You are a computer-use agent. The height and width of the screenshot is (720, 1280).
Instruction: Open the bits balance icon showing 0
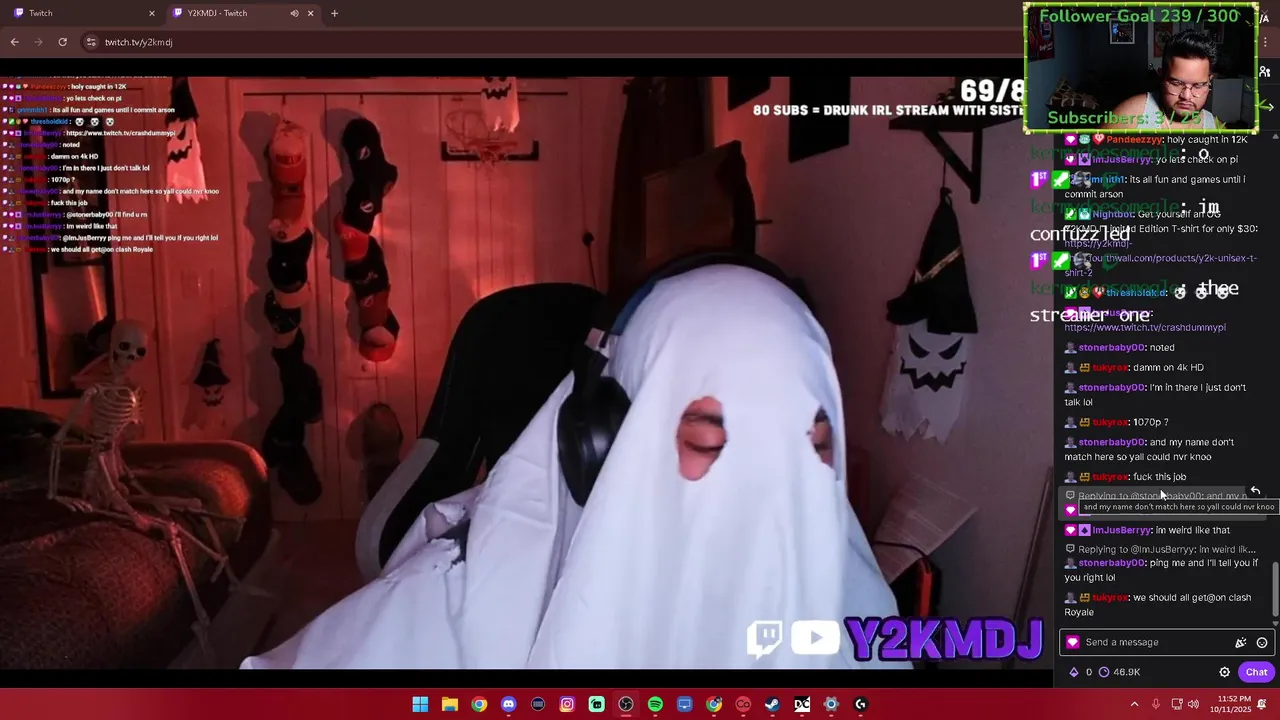[1081, 672]
